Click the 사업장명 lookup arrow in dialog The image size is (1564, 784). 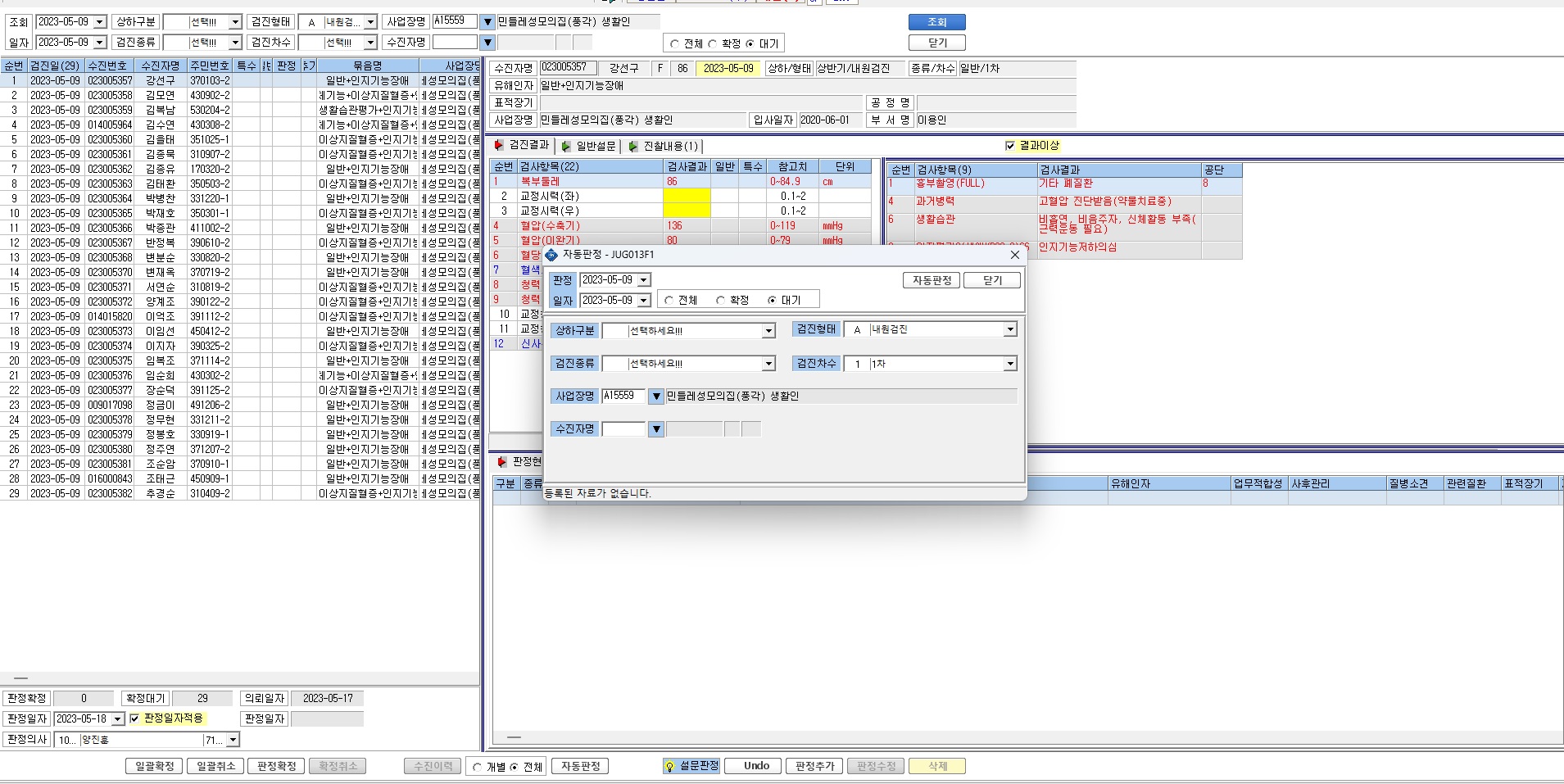655,397
